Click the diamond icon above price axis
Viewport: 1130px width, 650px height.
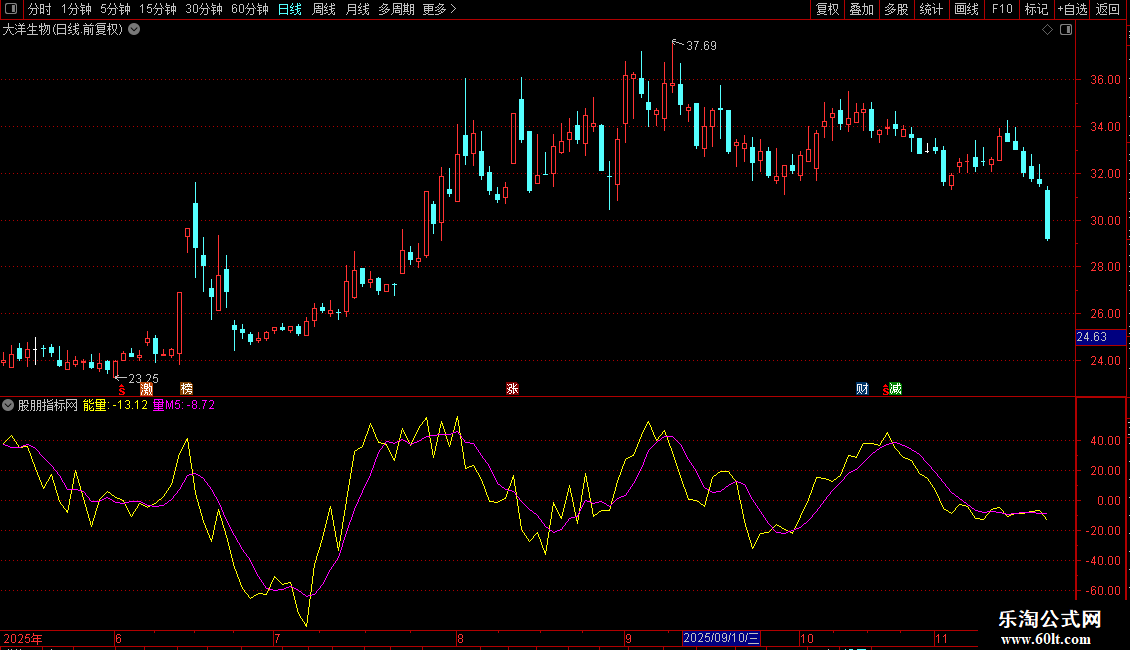[x=1047, y=30]
